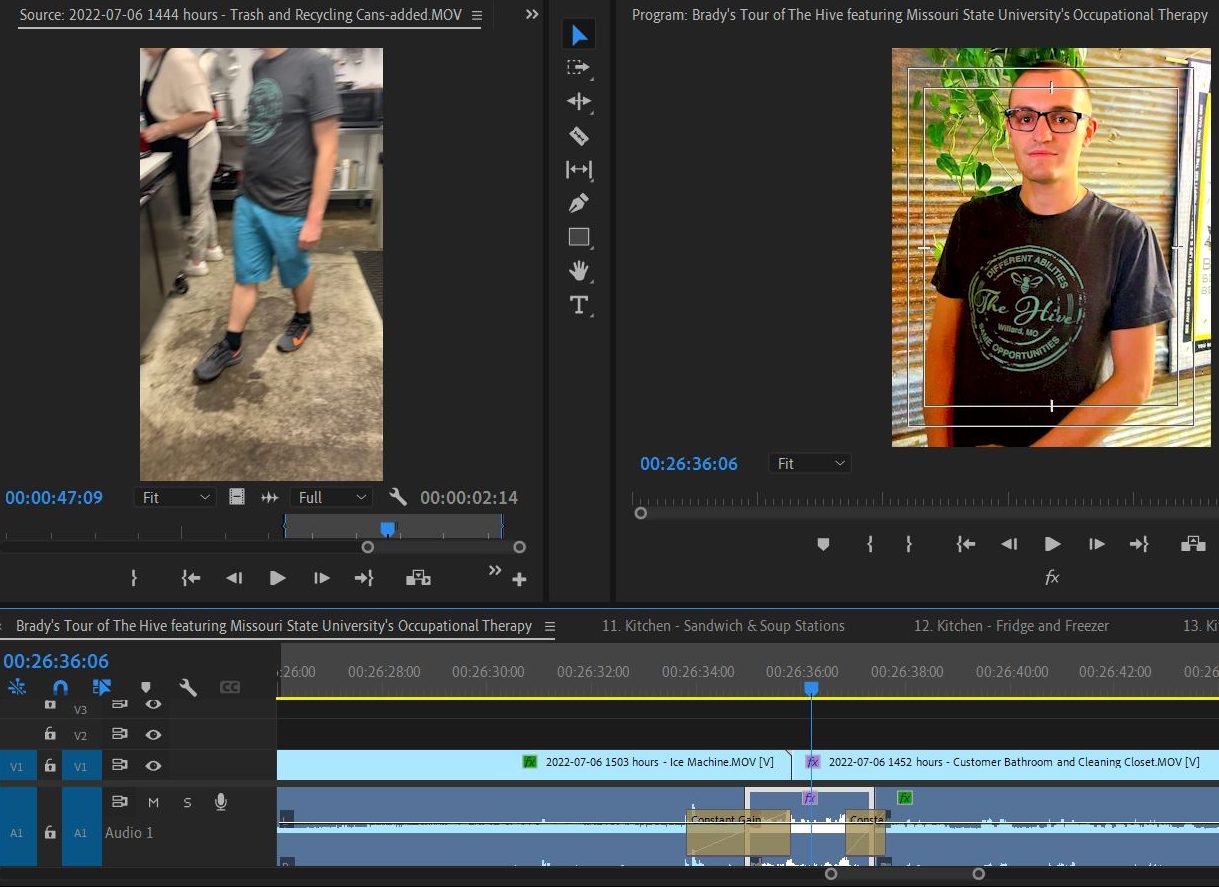
Task: Open the timeline panel menu beside Brady's Tour
Action: click(x=549, y=626)
